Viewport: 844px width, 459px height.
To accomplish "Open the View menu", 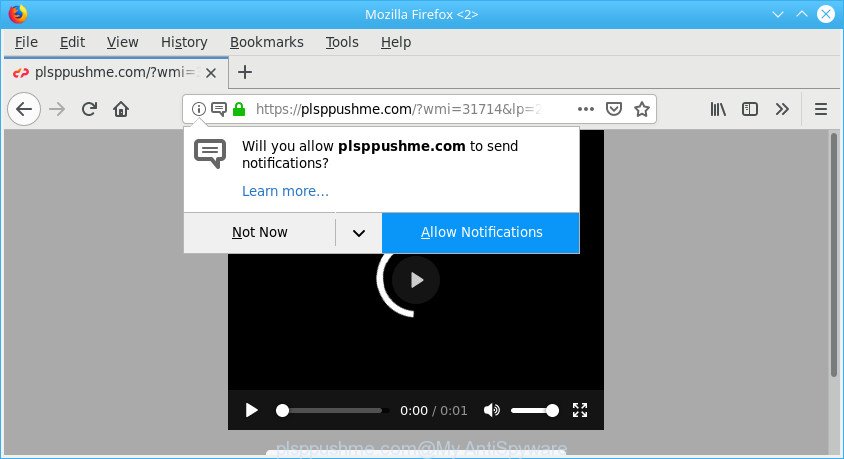I will (122, 42).
